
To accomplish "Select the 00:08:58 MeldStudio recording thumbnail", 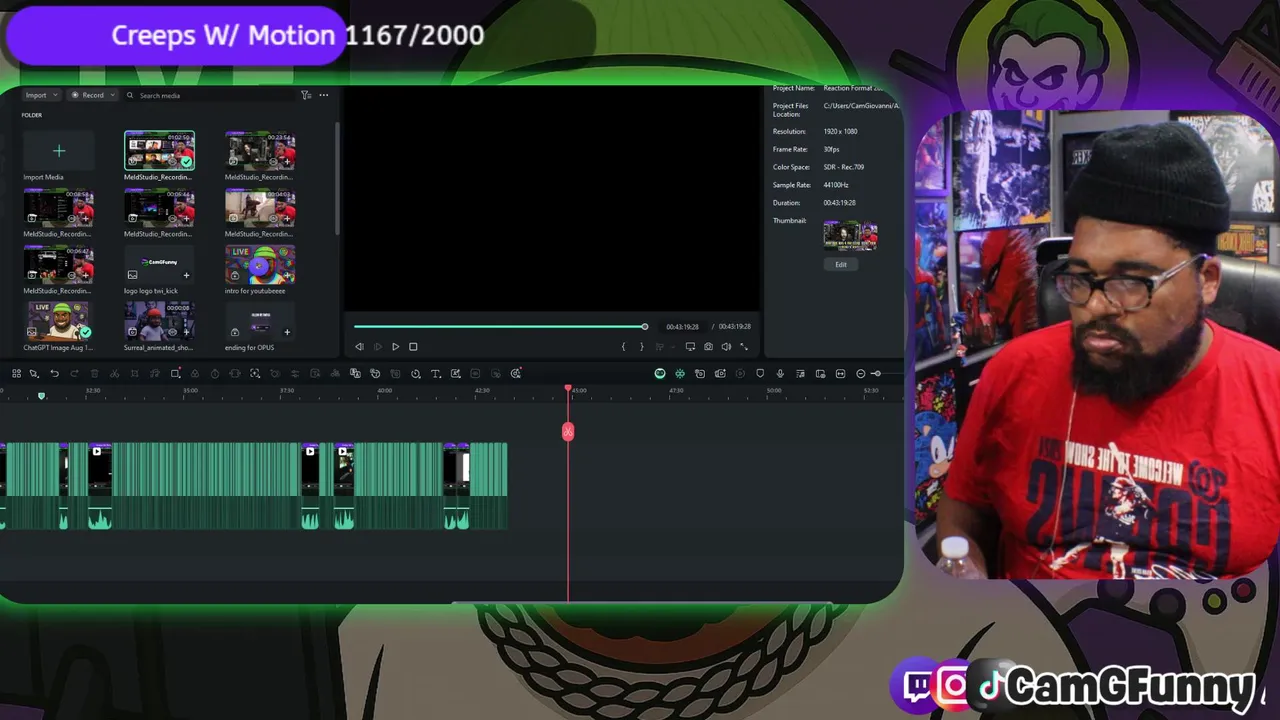I will [x=59, y=208].
